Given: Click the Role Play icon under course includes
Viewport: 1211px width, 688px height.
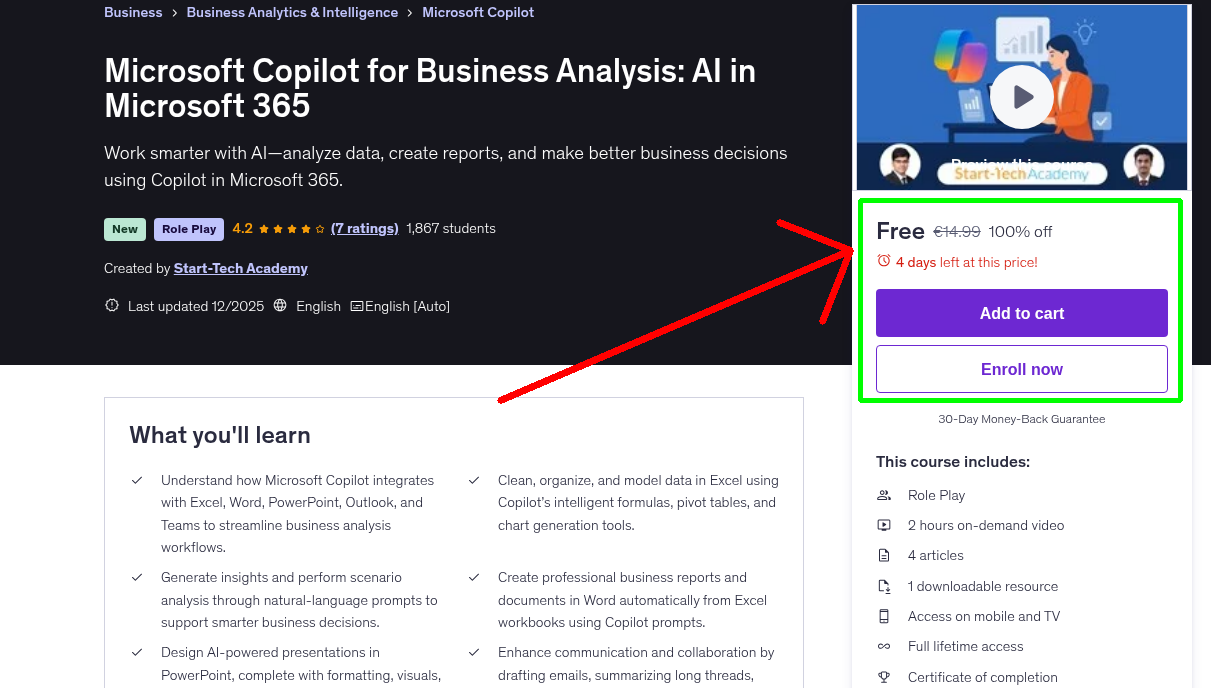Looking at the screenshot, I should [x=883, y=494].
